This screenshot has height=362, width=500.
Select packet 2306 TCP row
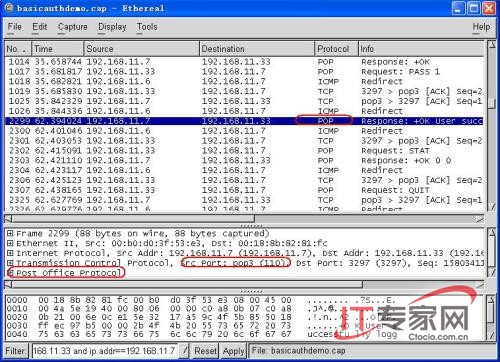click(x=244, y=180)
